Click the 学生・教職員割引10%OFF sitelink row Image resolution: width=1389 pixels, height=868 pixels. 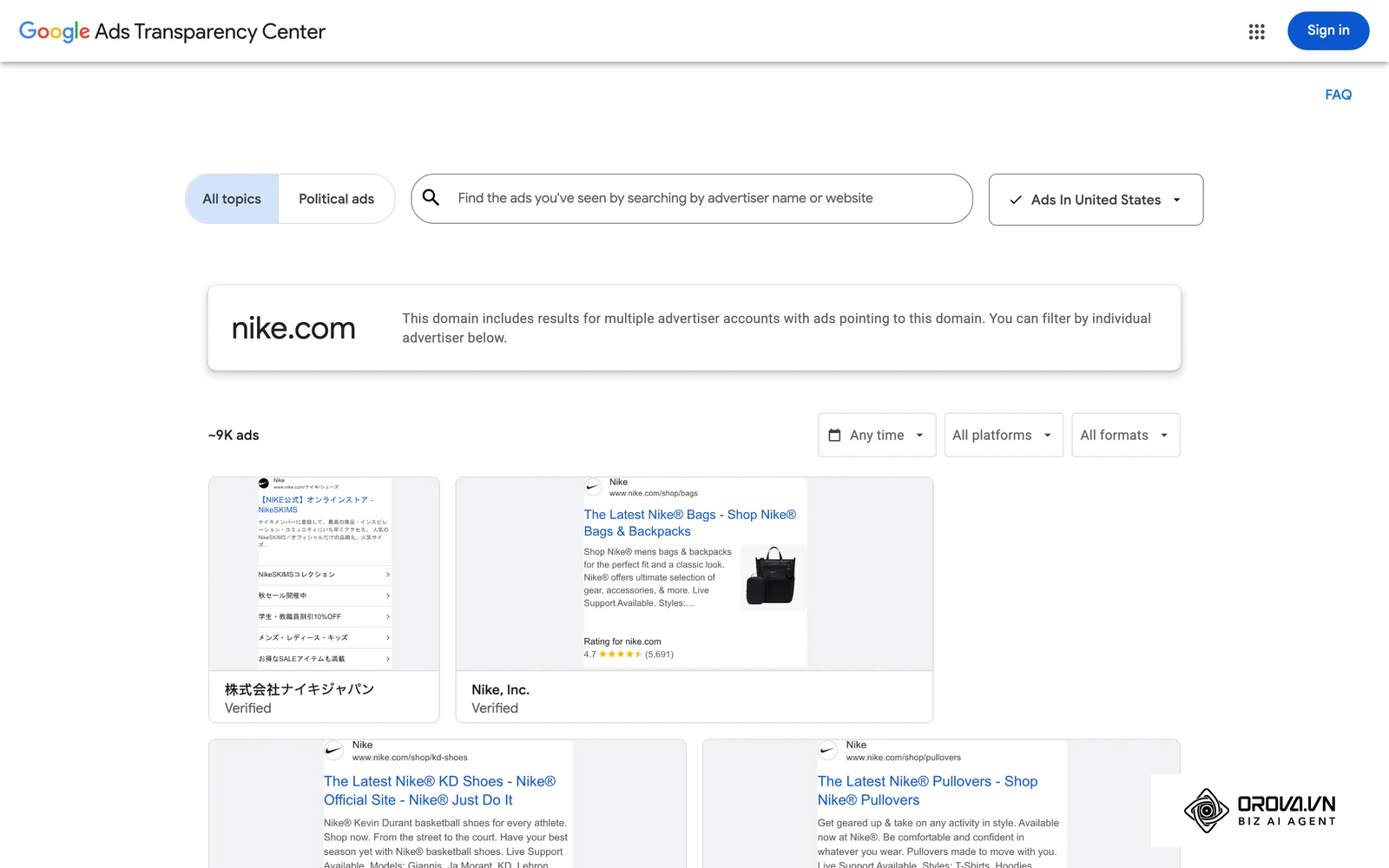324,616
